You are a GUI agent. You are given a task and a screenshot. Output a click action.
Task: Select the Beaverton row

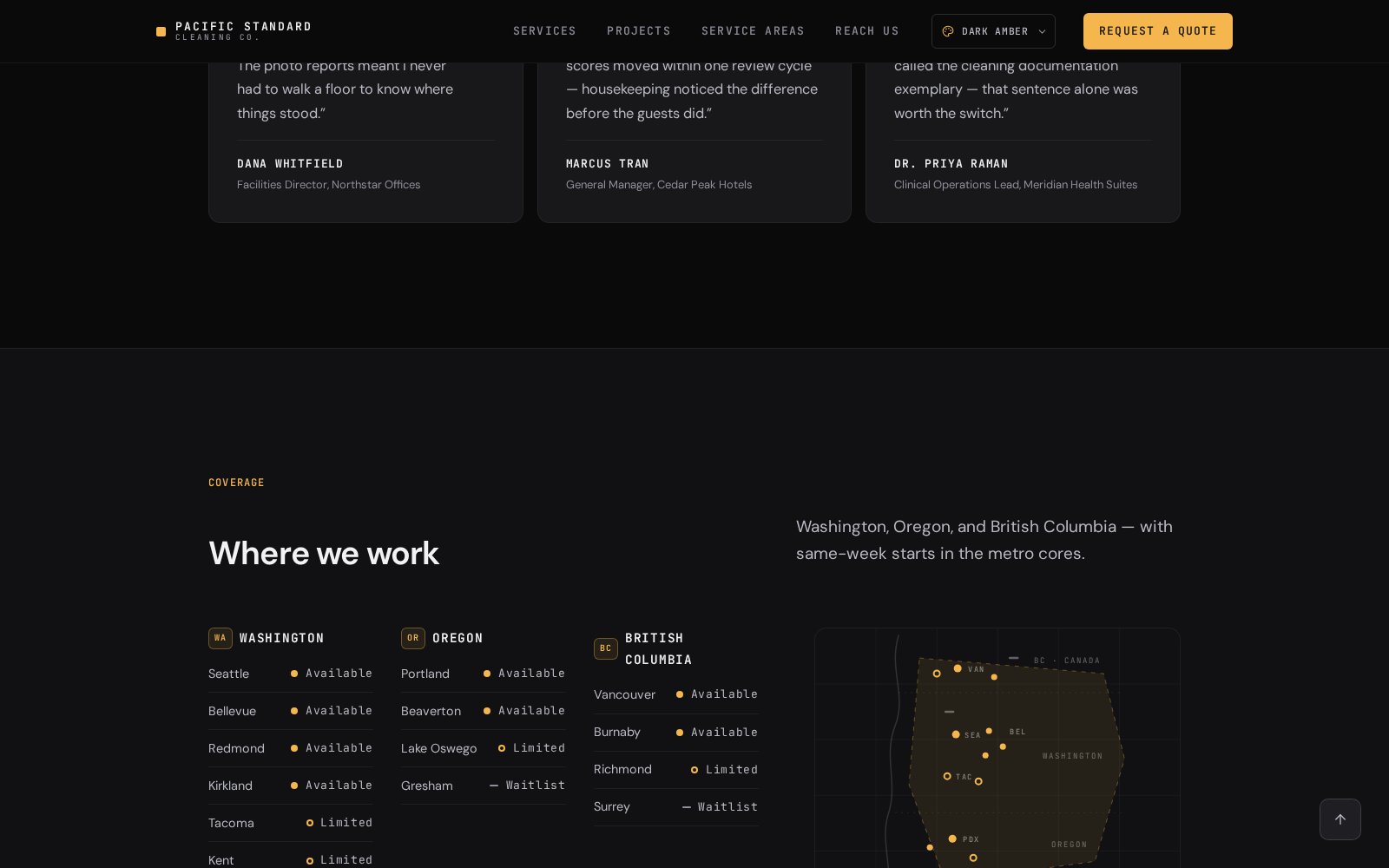(x=483, y=711)
